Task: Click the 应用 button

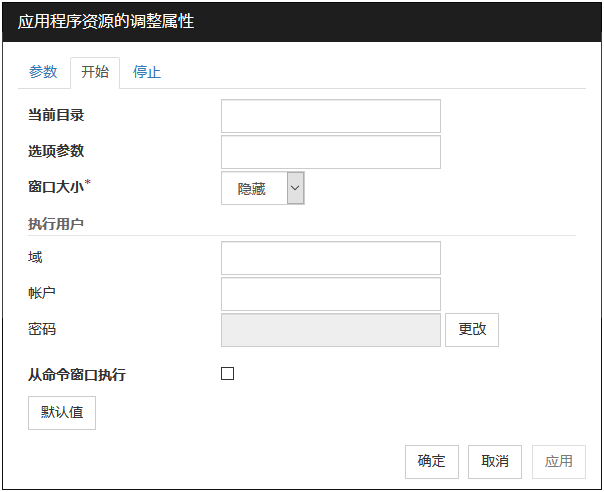Action: (x=558, y=461)
